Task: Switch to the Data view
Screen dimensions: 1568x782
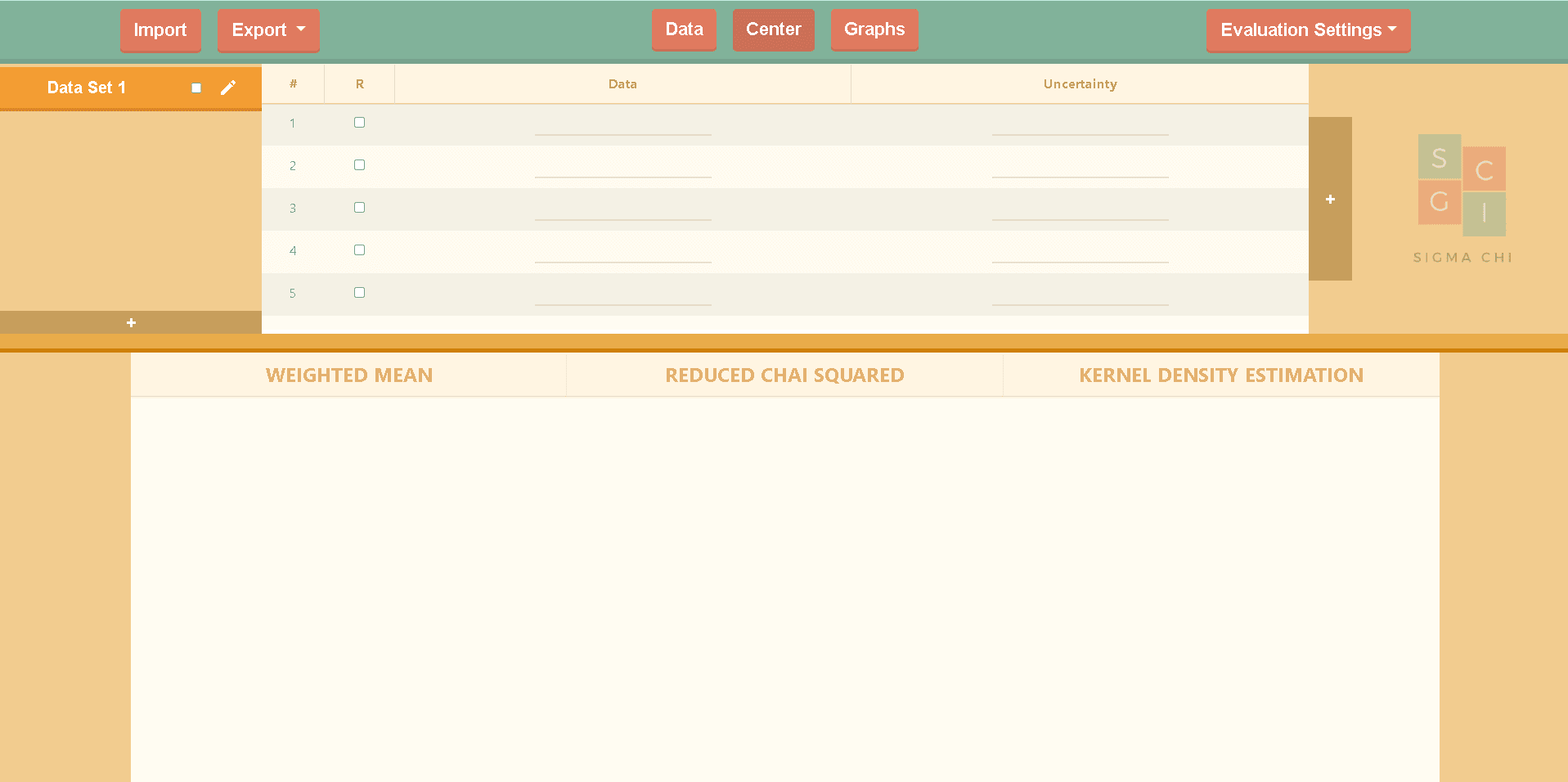Action: (x=684, y=29)
